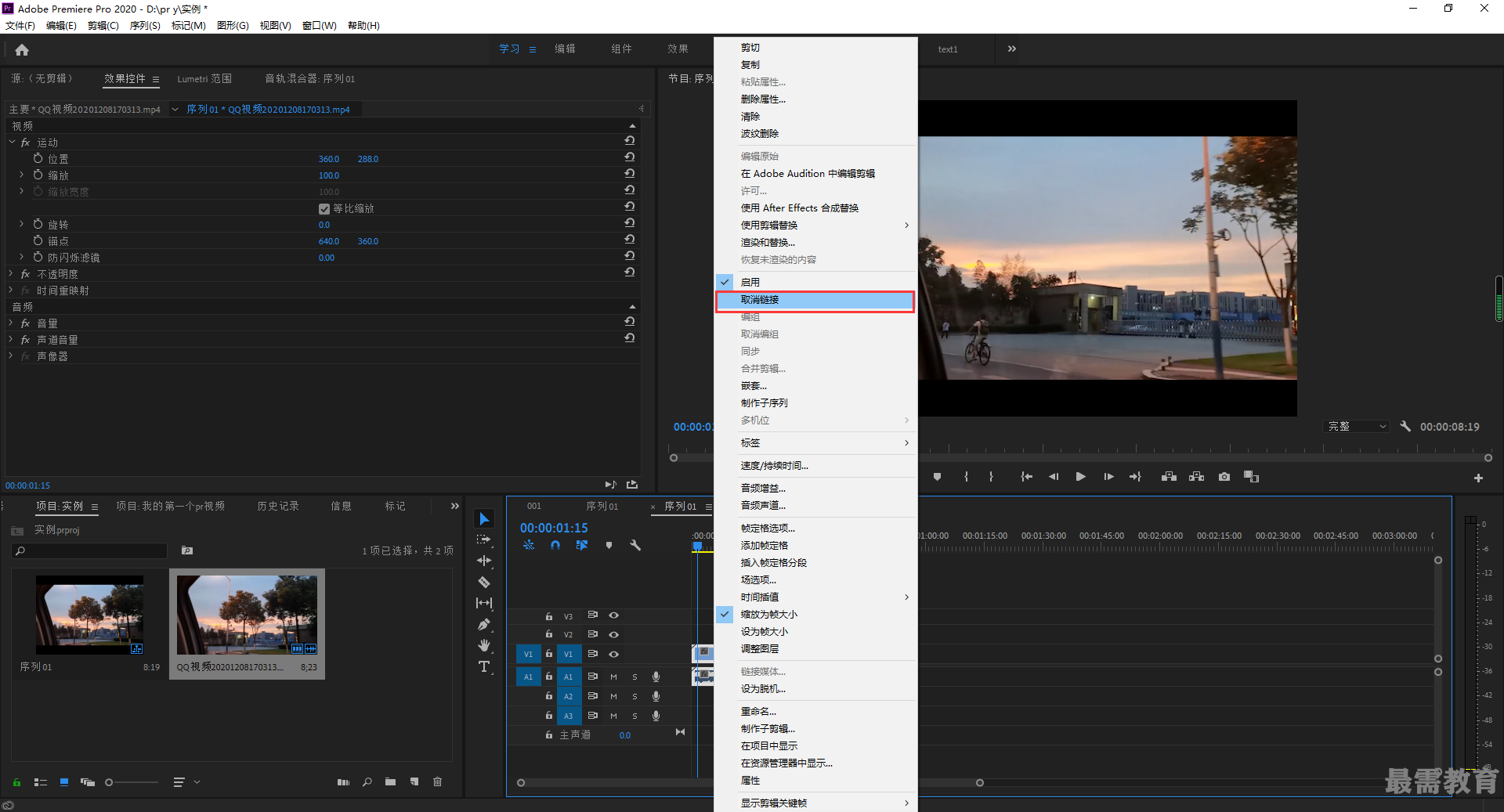Open the 组件 workspace

(621, 49)
